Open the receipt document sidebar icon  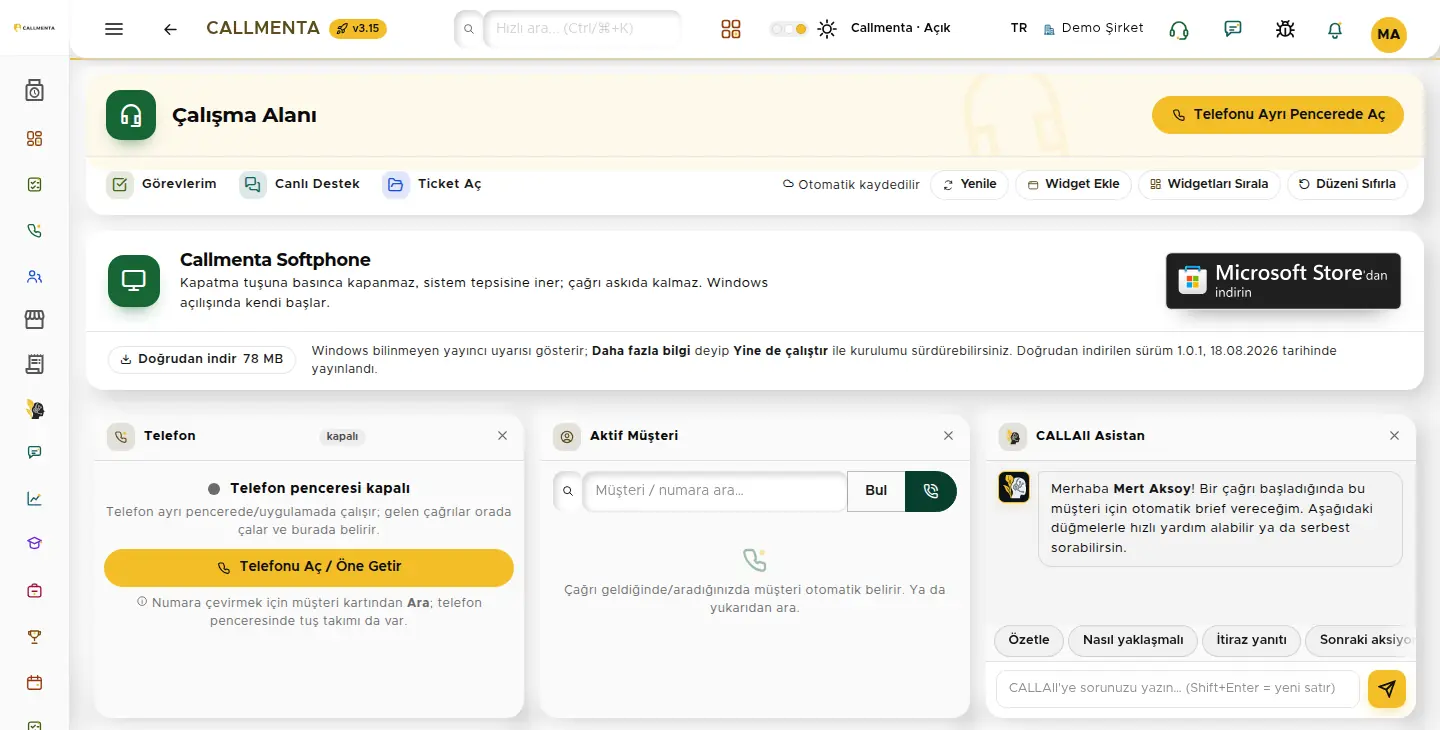(35, 364)
